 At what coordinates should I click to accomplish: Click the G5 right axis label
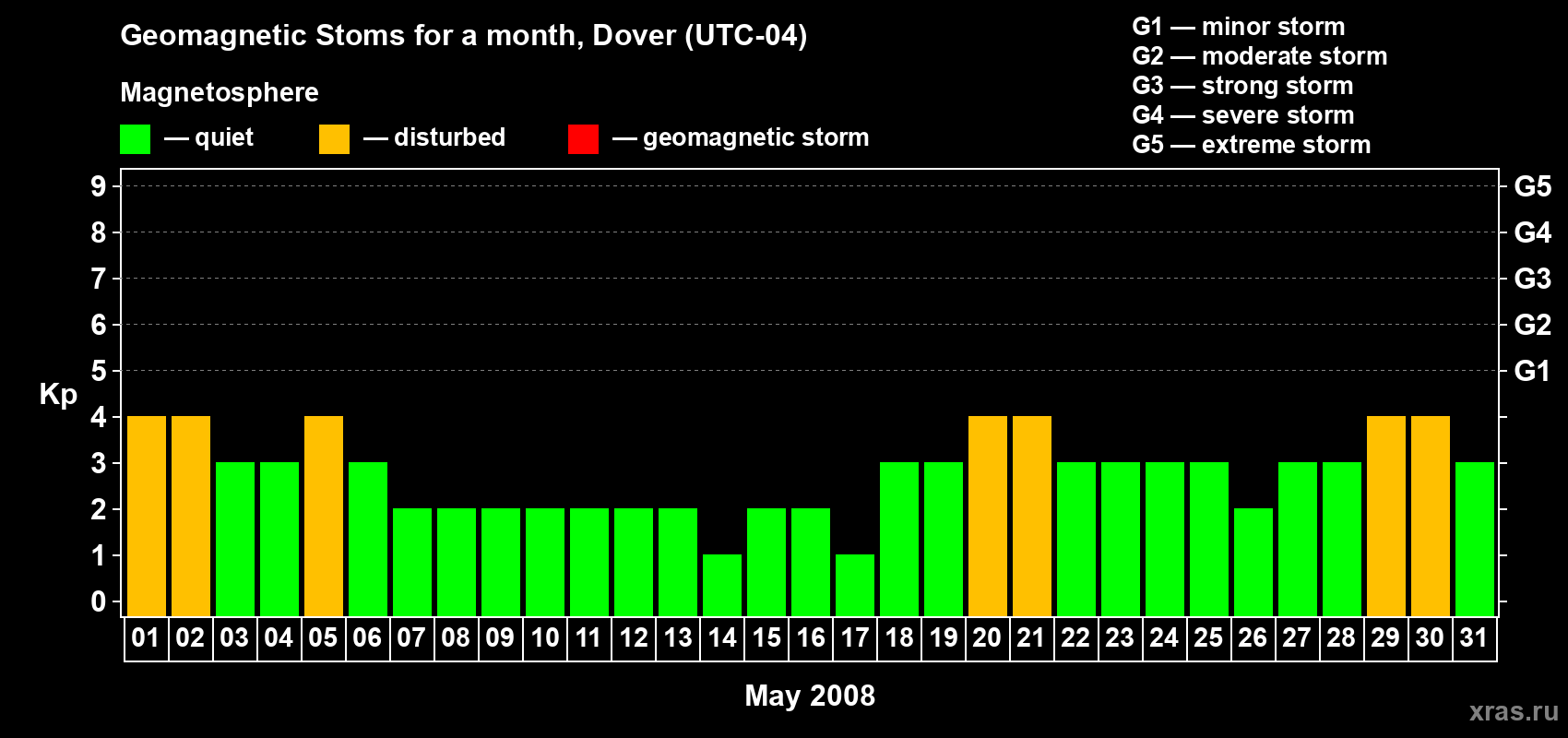click(x=1533, y=186)
